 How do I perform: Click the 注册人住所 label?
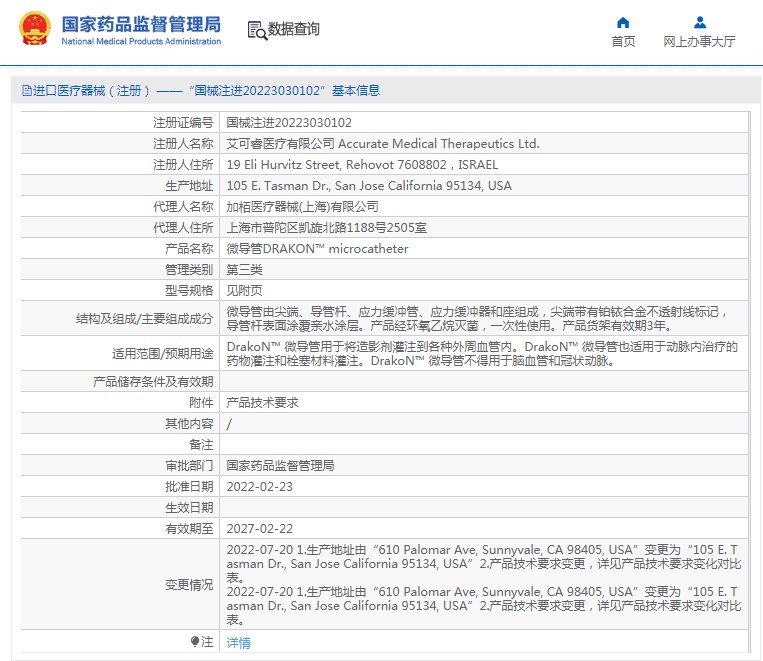point(183,165)
